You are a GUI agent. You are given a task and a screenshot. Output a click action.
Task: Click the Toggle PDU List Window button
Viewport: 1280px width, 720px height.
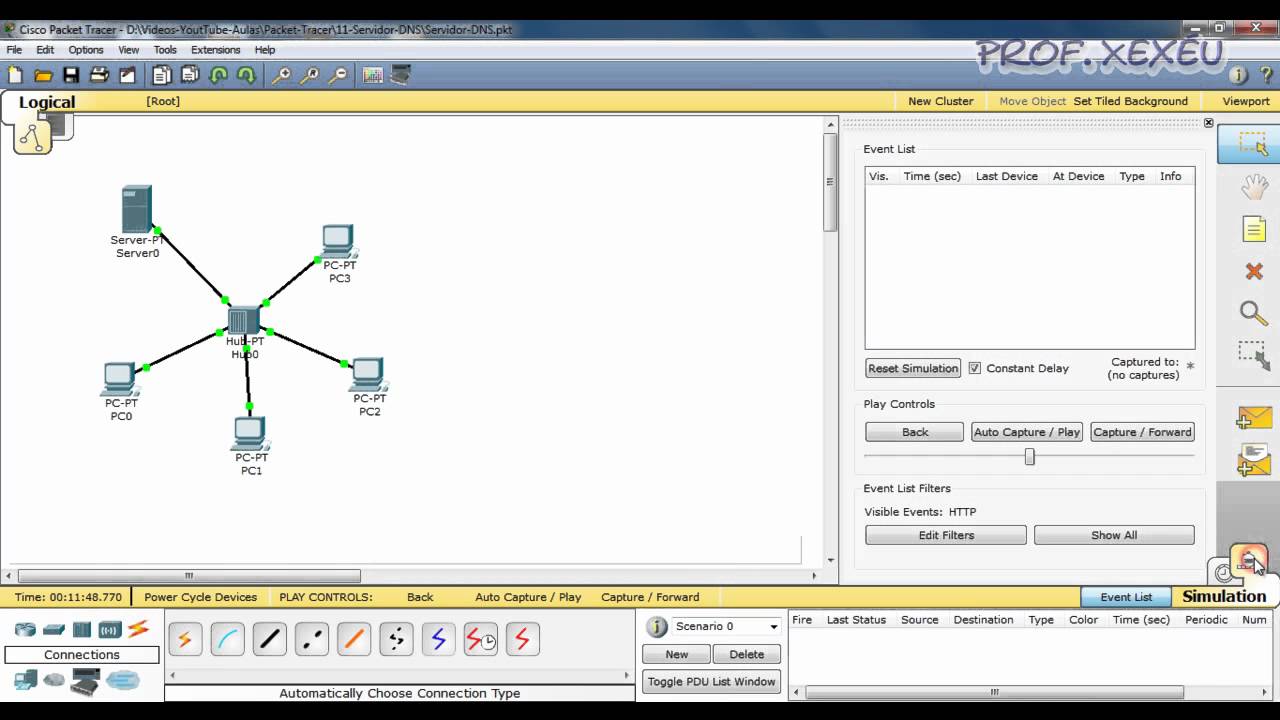tap(711, 682)
